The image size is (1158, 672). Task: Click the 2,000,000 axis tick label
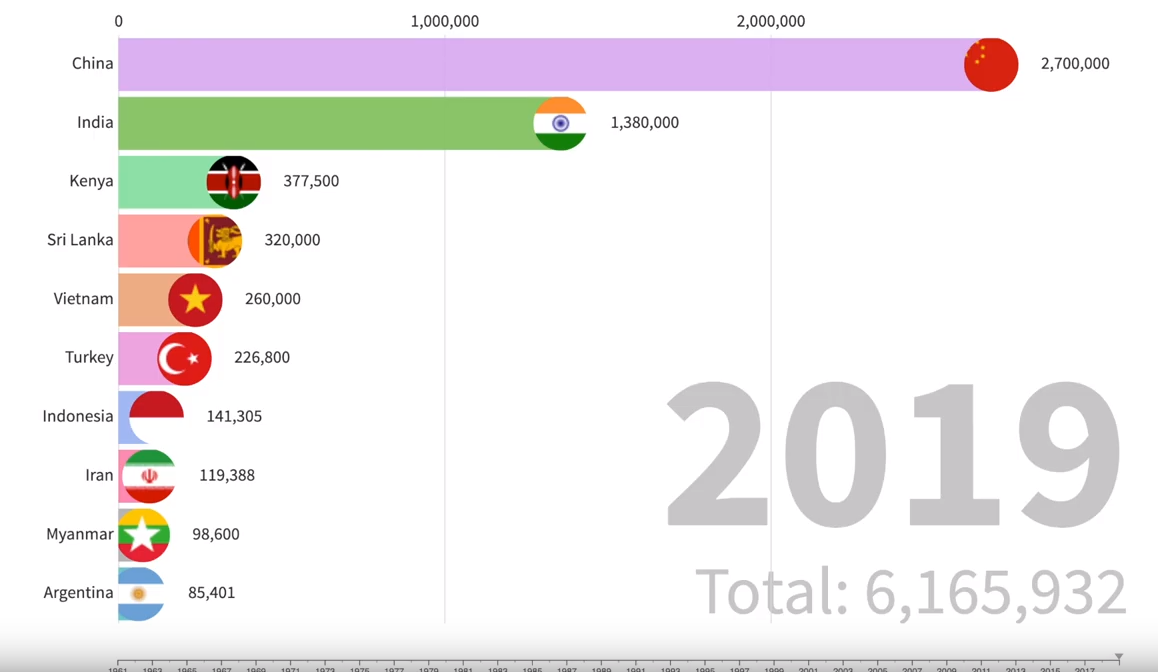[770, 21]
